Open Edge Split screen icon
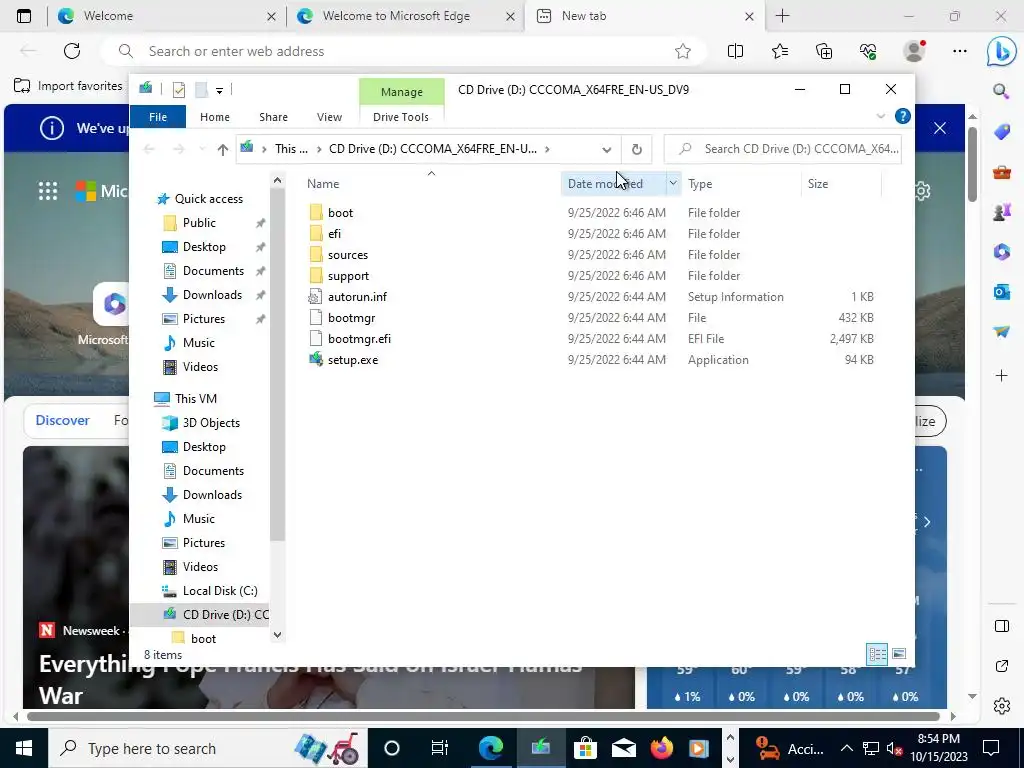This screenshot has width=1024, height=768. coord(735,51)
